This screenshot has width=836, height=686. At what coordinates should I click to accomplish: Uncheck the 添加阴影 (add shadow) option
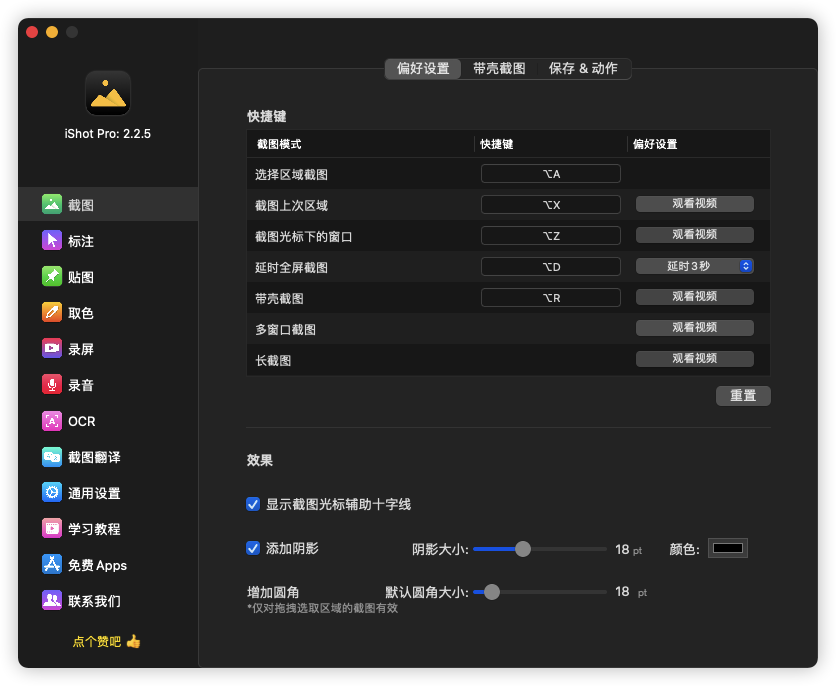253,548
